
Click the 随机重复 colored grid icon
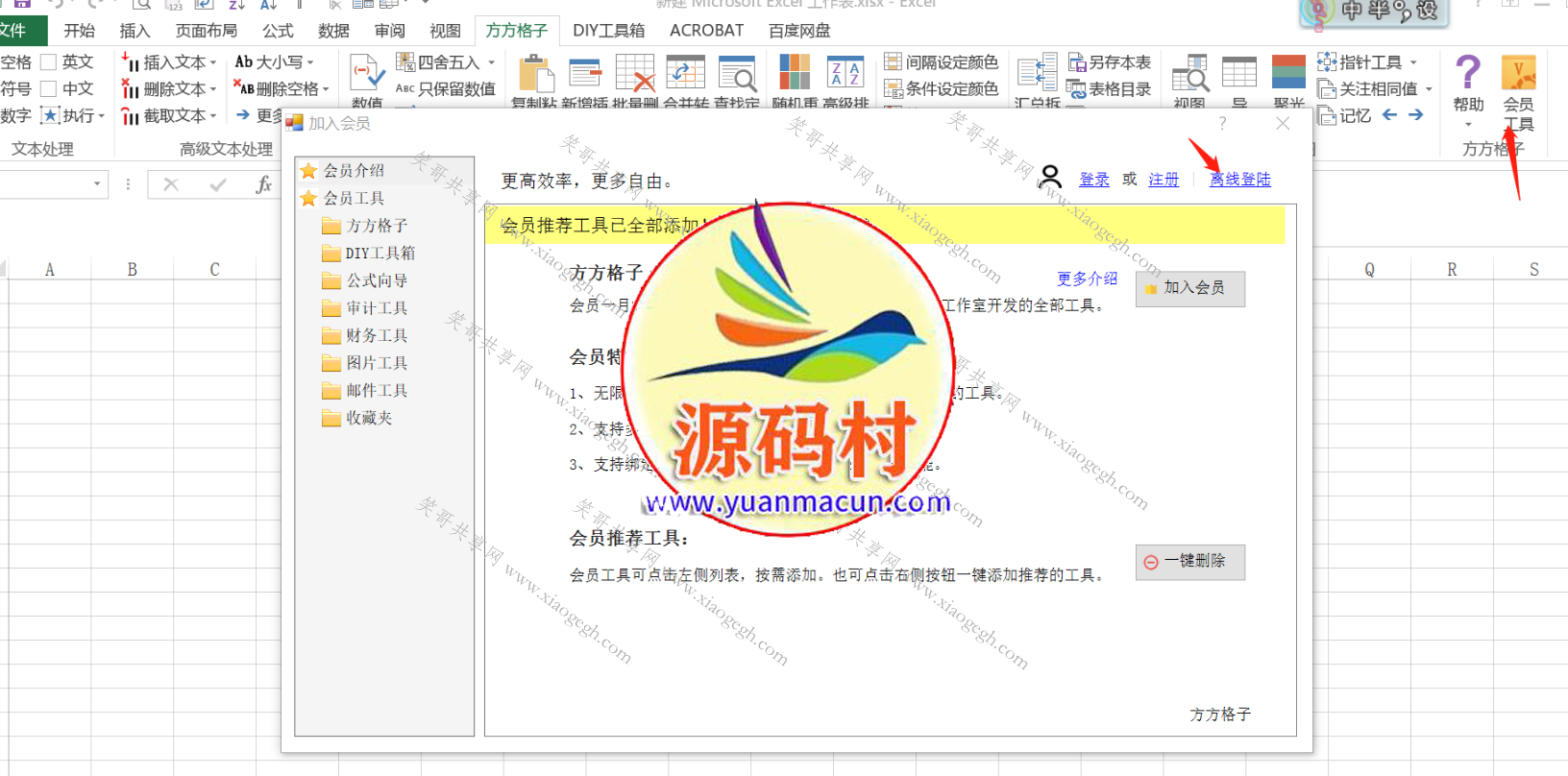tap(794, 72)
